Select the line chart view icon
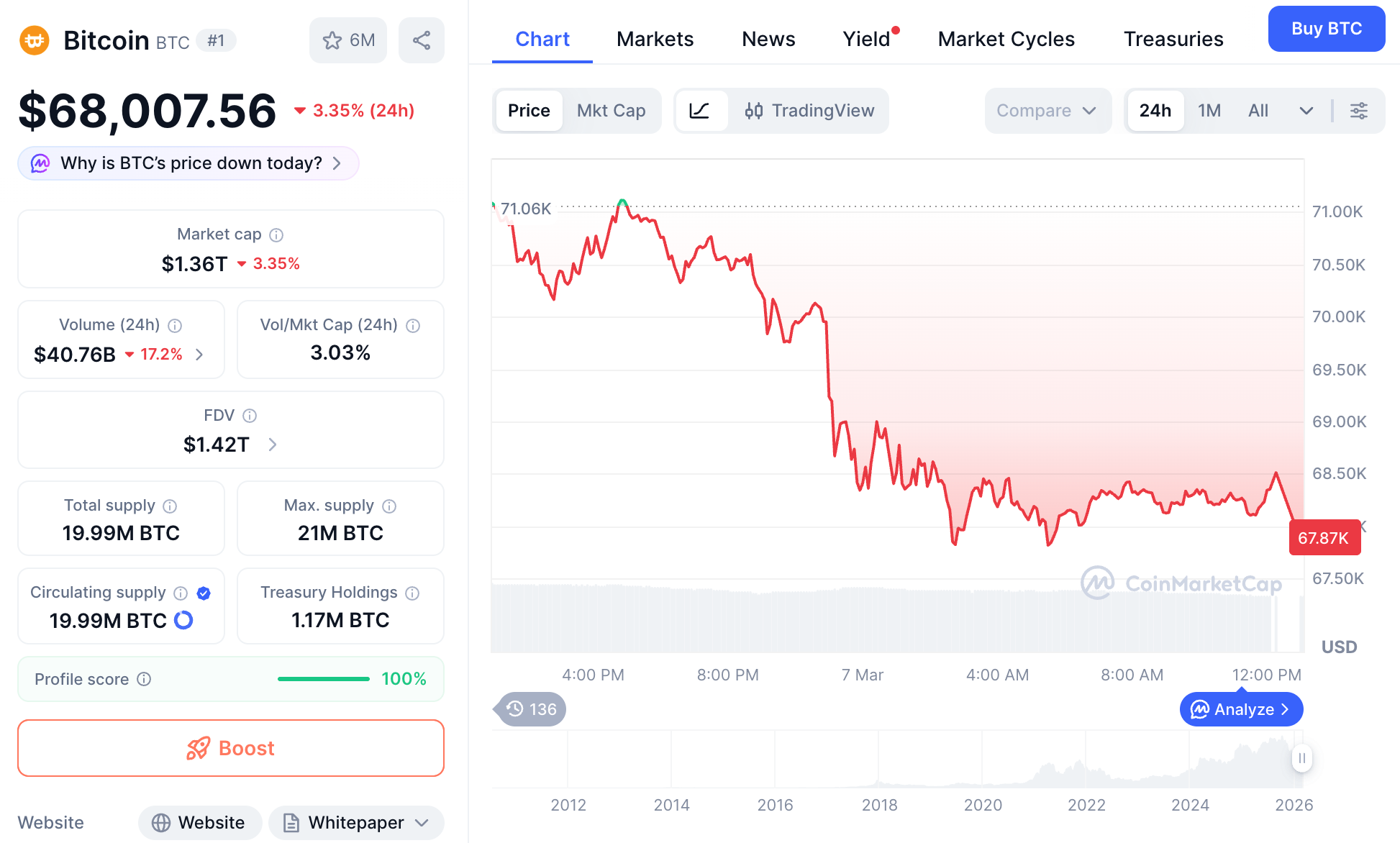1400x843 pixels. coord(699,111)
